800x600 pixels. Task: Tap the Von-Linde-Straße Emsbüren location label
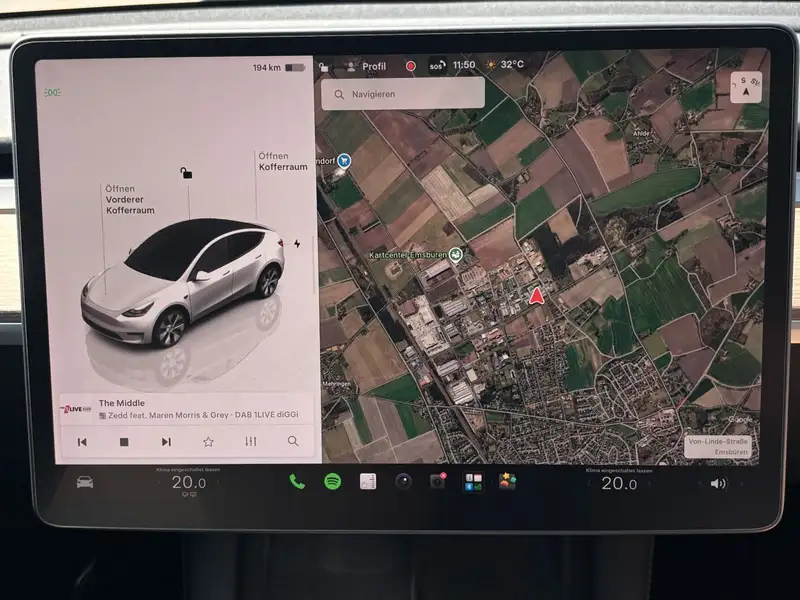(717, 446)
